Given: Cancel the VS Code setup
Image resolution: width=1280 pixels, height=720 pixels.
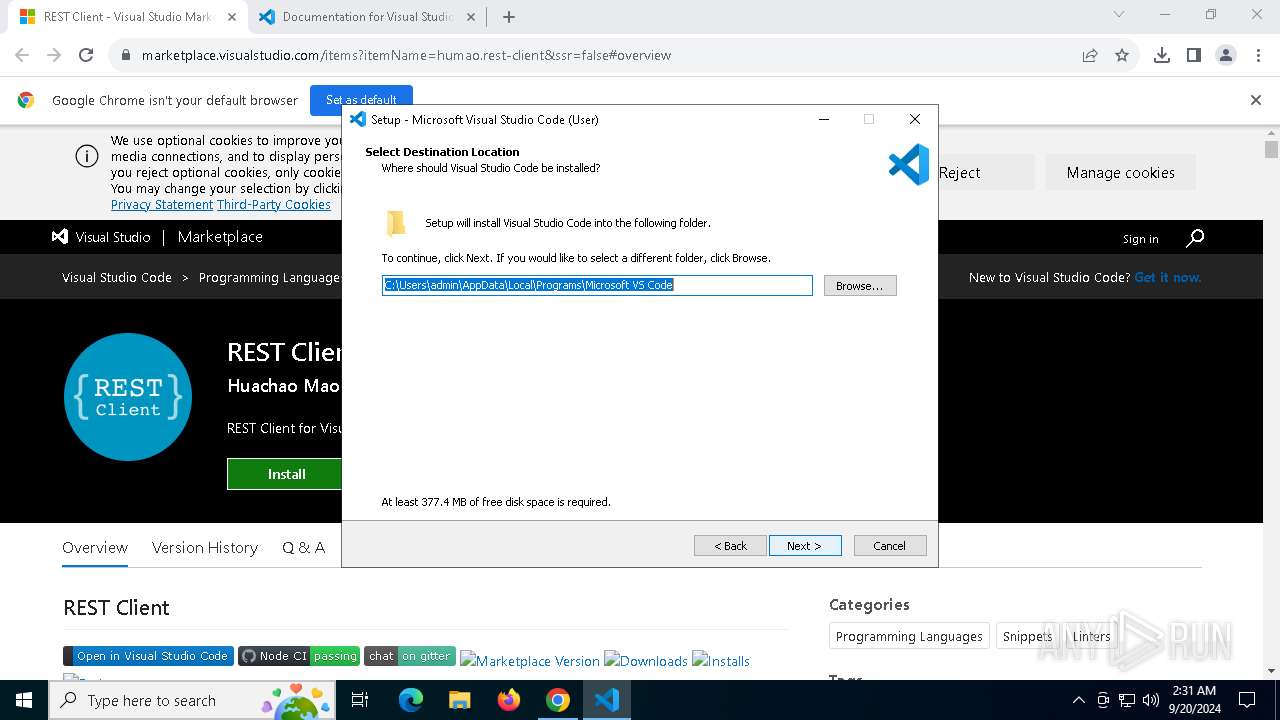Looking at the screenshot, I should [890, 546].
